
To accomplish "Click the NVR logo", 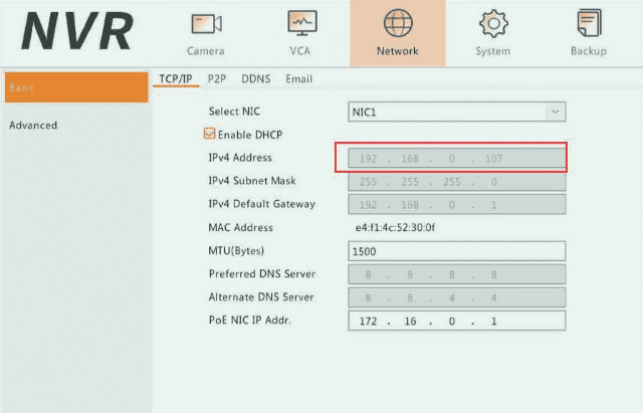I will click(77, 33).
